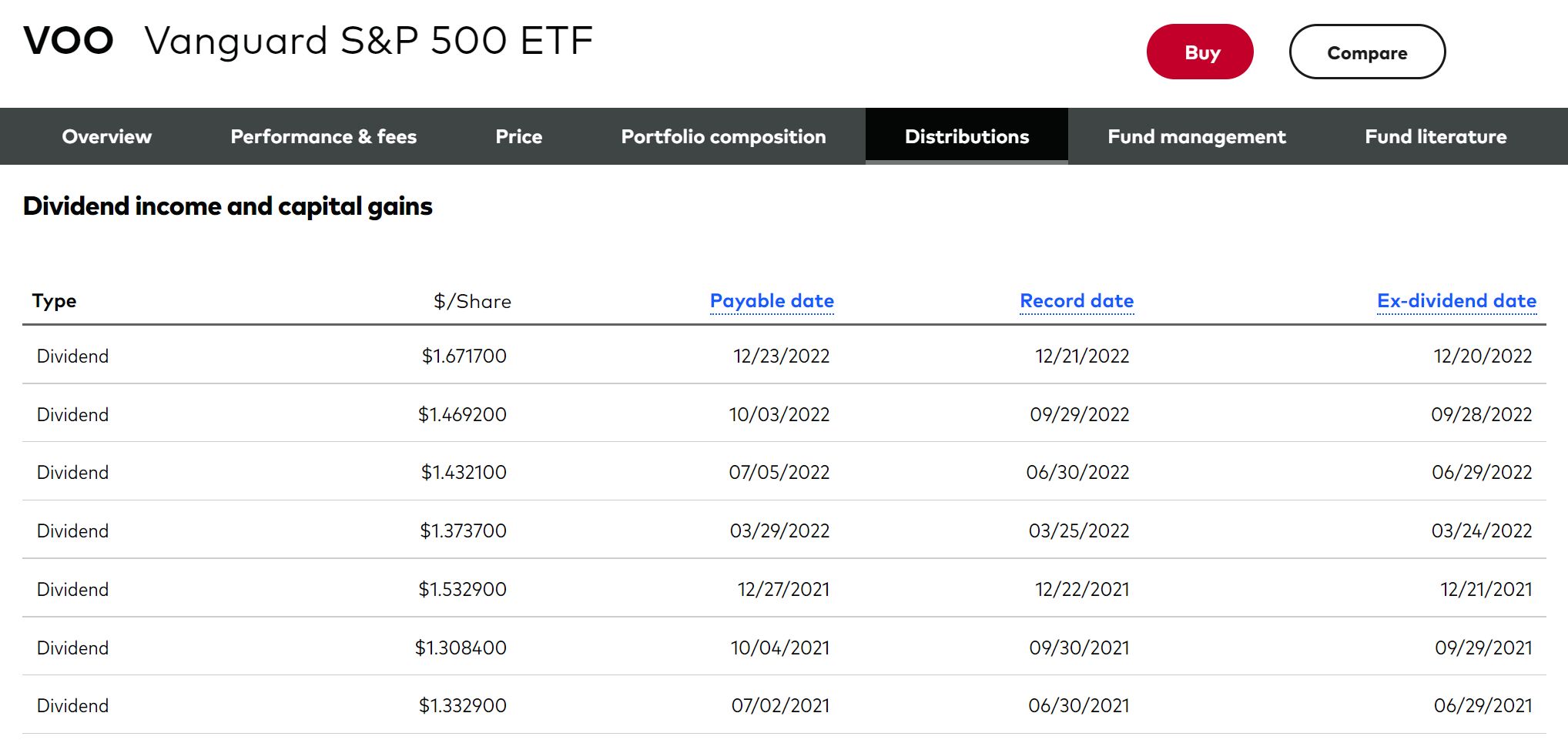Screen dimensions: 1568x743
Task: Open the Performance & fees tab
Action: click(x=323, y=136)
